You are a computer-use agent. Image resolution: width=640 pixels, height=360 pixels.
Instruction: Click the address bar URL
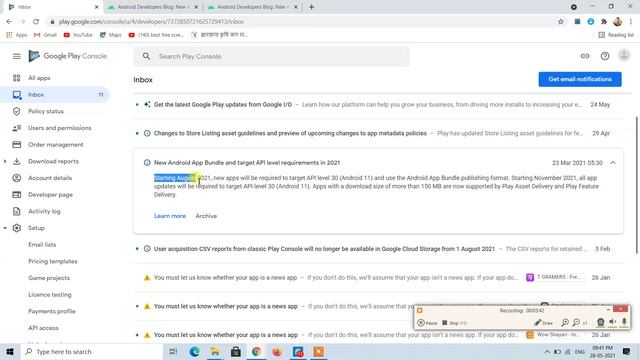[x=151, y=22]
